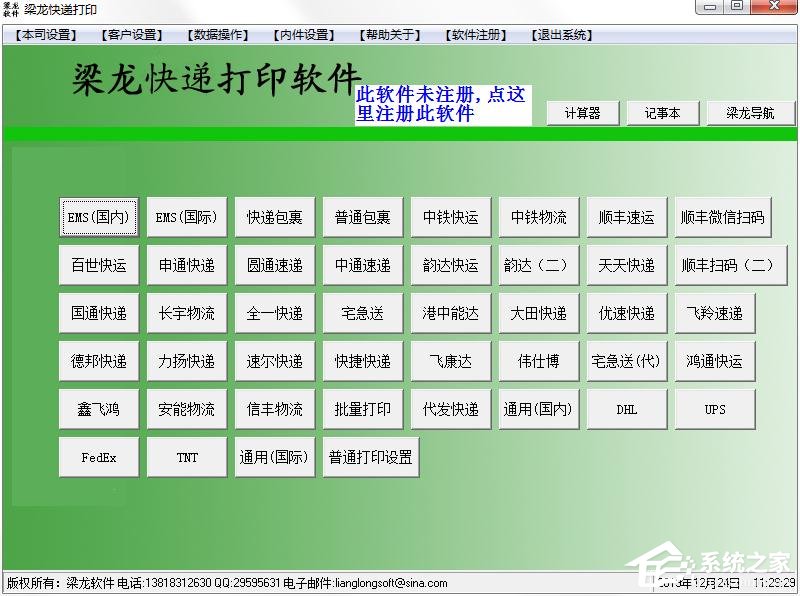Screen dimensions: 800x596
Task: Open 大田快递 waybill
Action: tap(539, 313)
